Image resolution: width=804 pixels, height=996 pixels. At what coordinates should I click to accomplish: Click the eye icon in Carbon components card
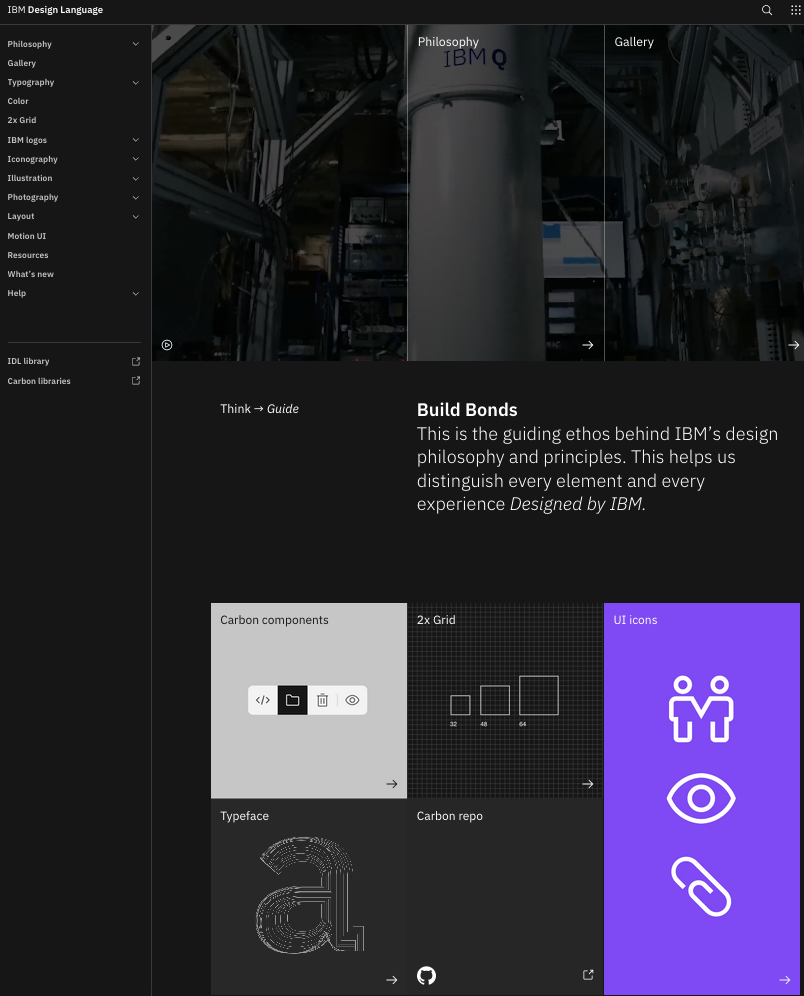click(352, 700)
